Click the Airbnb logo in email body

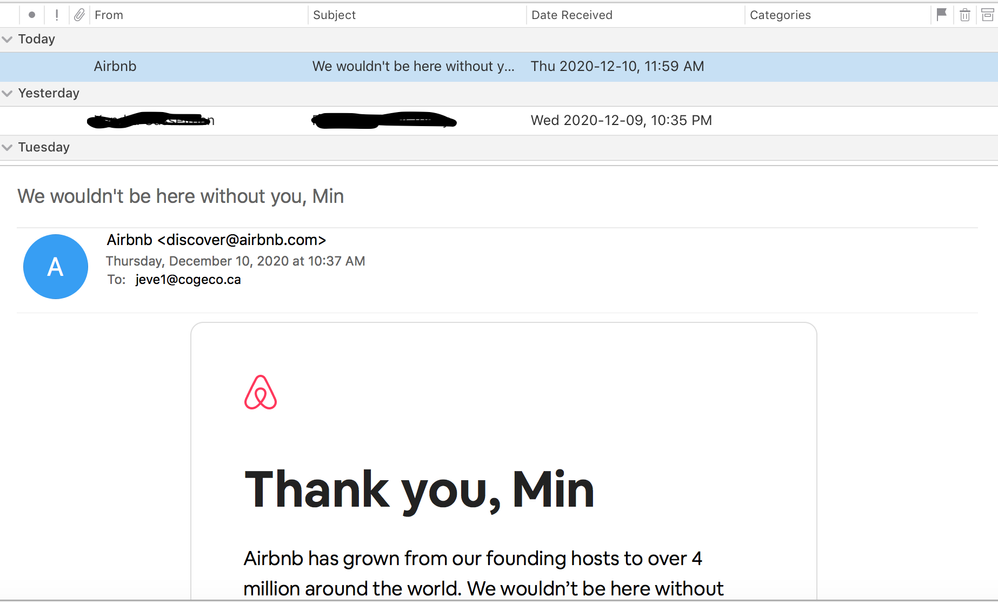[x=260, y=393]
